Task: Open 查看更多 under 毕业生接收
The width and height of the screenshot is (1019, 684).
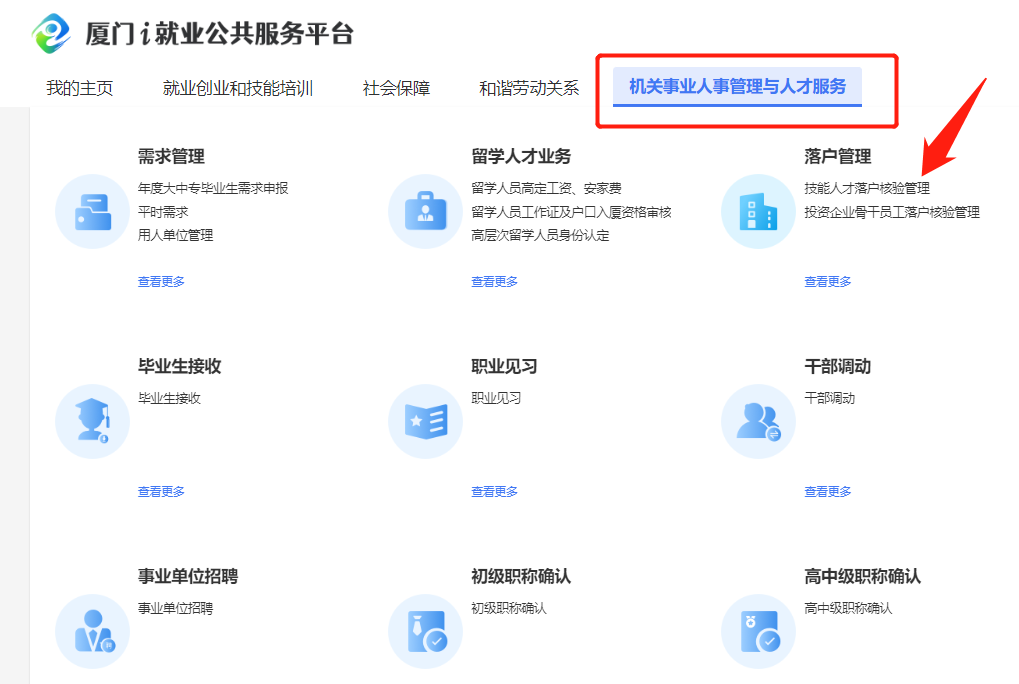Action: click(161, 491)
